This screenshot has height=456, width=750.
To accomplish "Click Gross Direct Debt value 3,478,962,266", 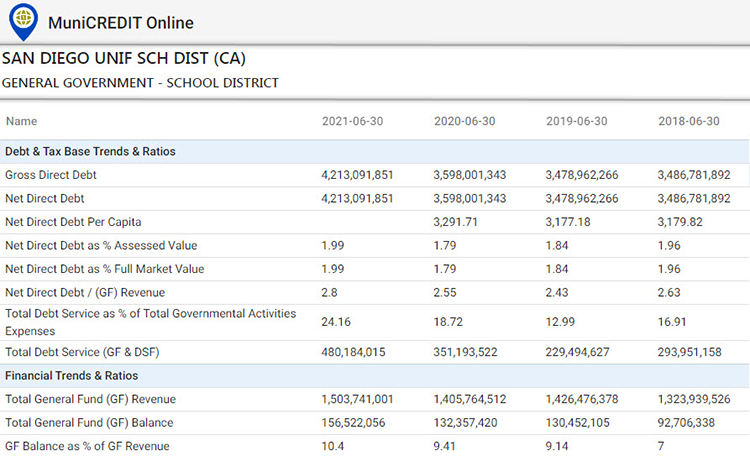I will (582, 175).
